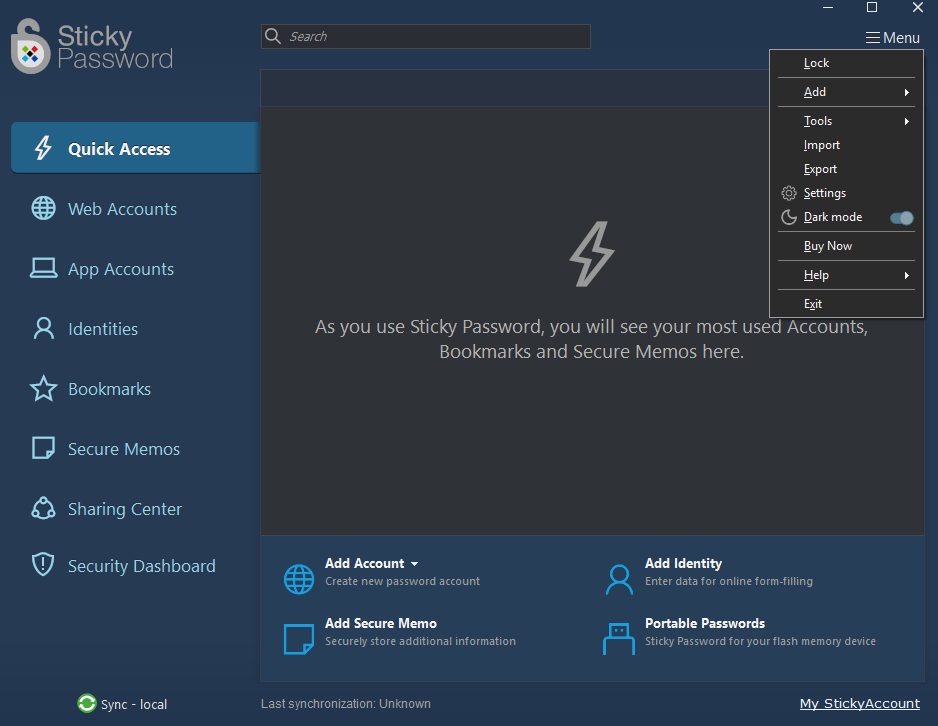Viewport: 938px width, 726px height.
Task: Click the green sync status icon
Action: tap(87, 703)
